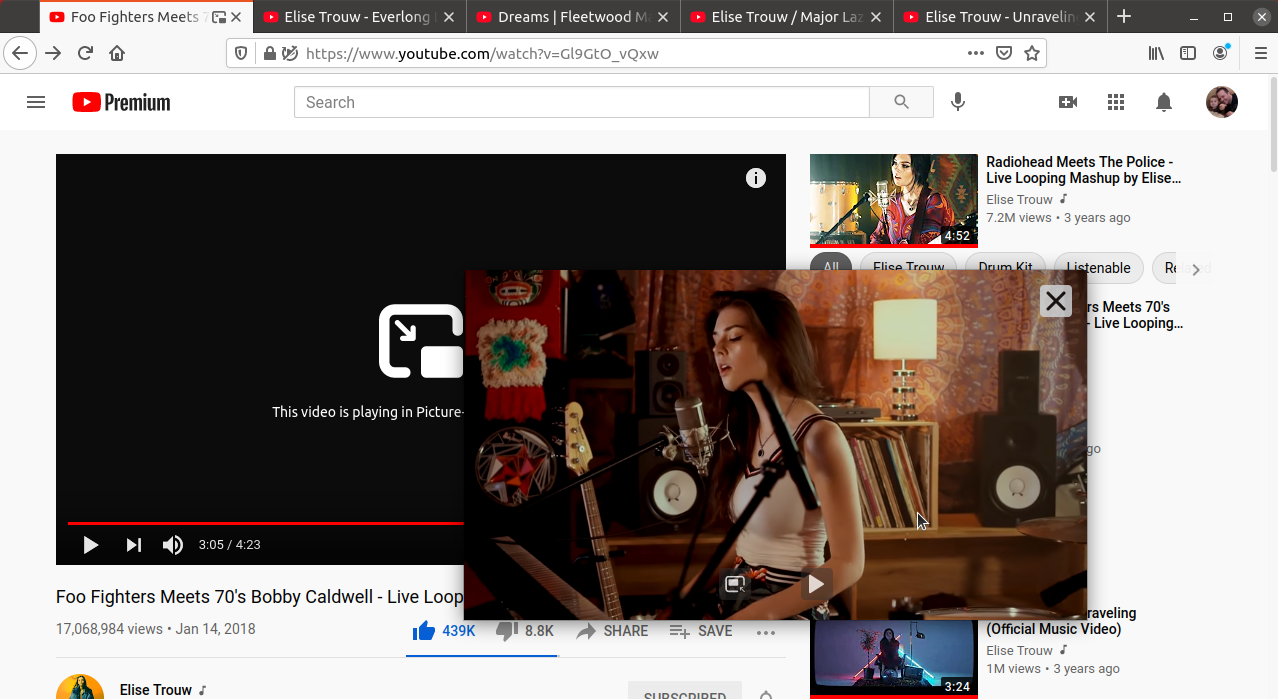
Task: Expand more filter chips with the right chevron
Action: (x=1197, y=268)
